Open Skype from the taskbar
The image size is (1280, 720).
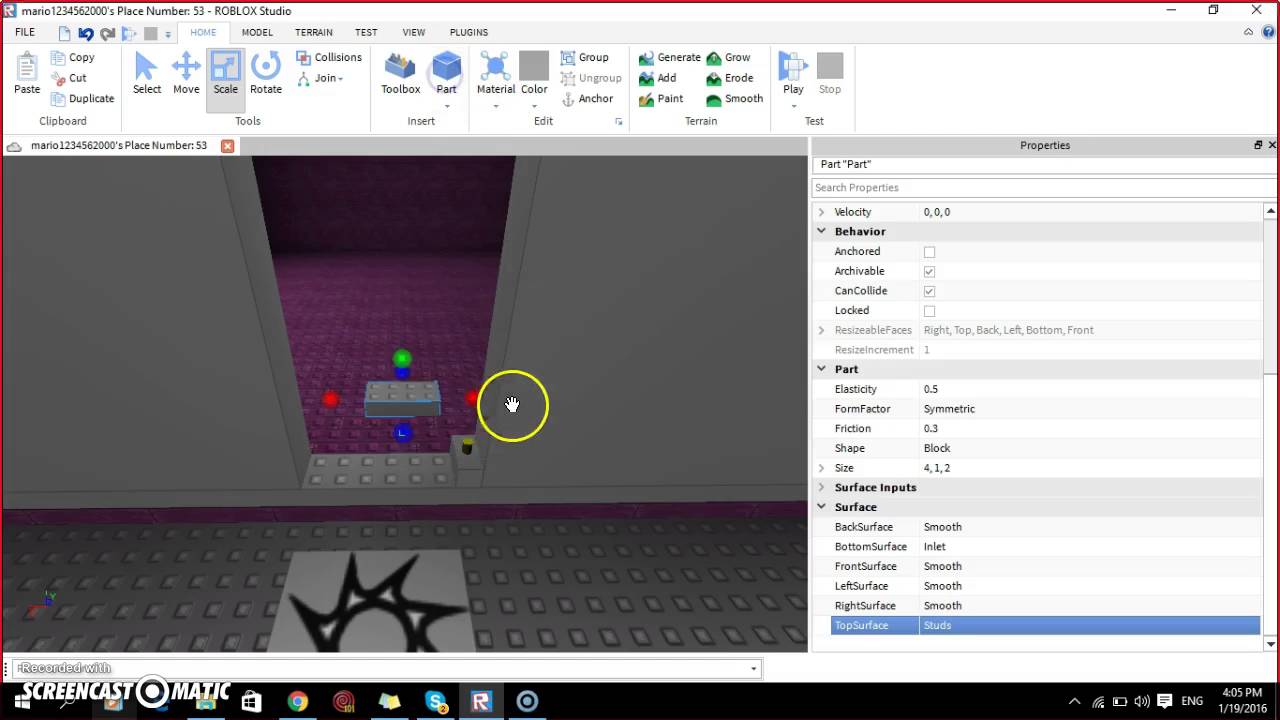coord(436,702)
